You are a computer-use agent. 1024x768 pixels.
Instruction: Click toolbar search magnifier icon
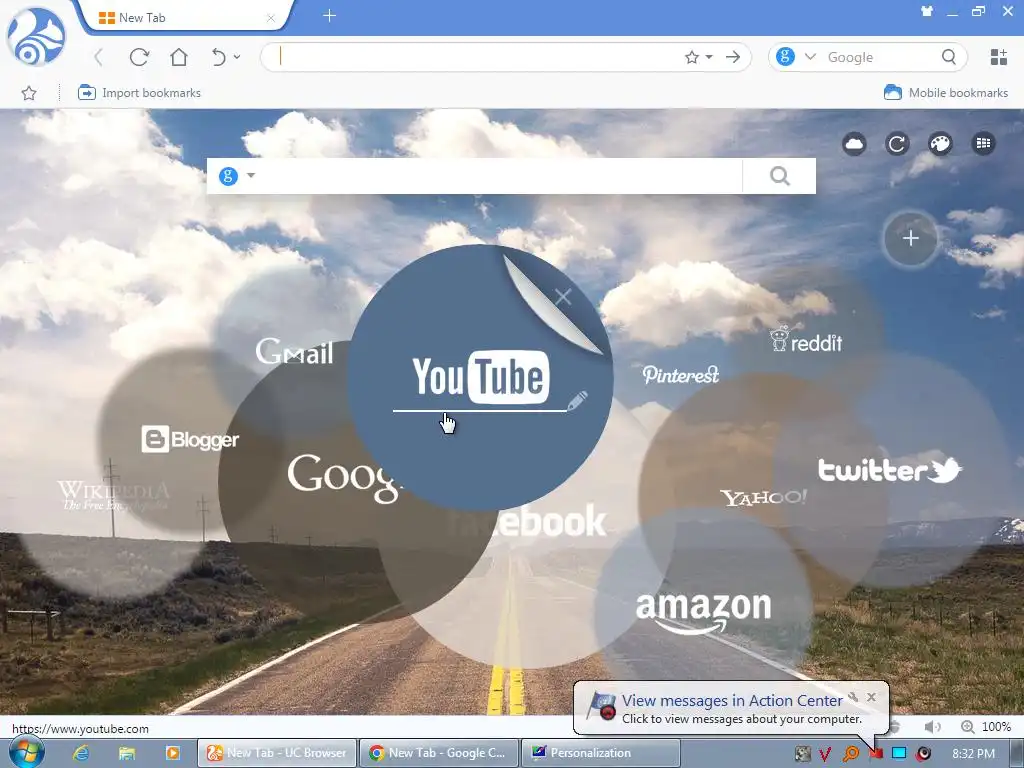[x=949, y=57]
